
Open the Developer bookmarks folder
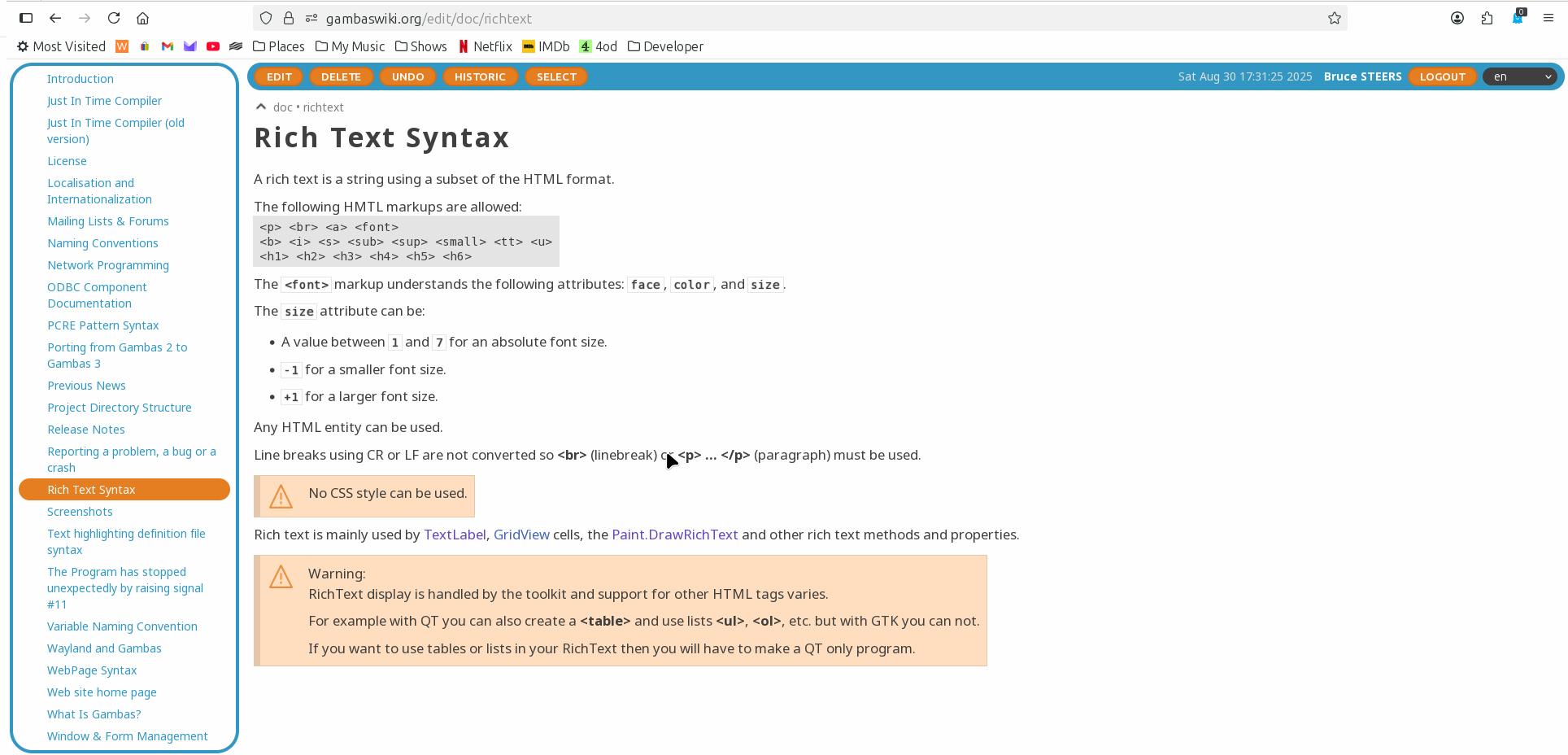click(x=665, y=46)
